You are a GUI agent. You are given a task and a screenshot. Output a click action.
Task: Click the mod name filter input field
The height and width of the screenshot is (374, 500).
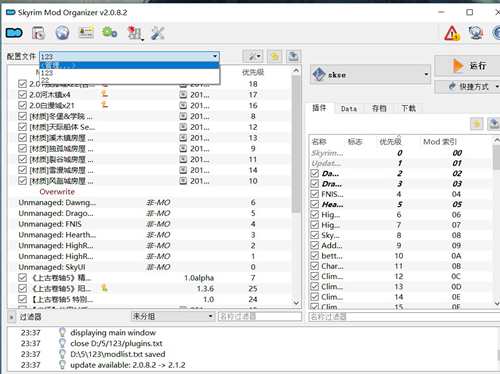(x=260, y=316)
